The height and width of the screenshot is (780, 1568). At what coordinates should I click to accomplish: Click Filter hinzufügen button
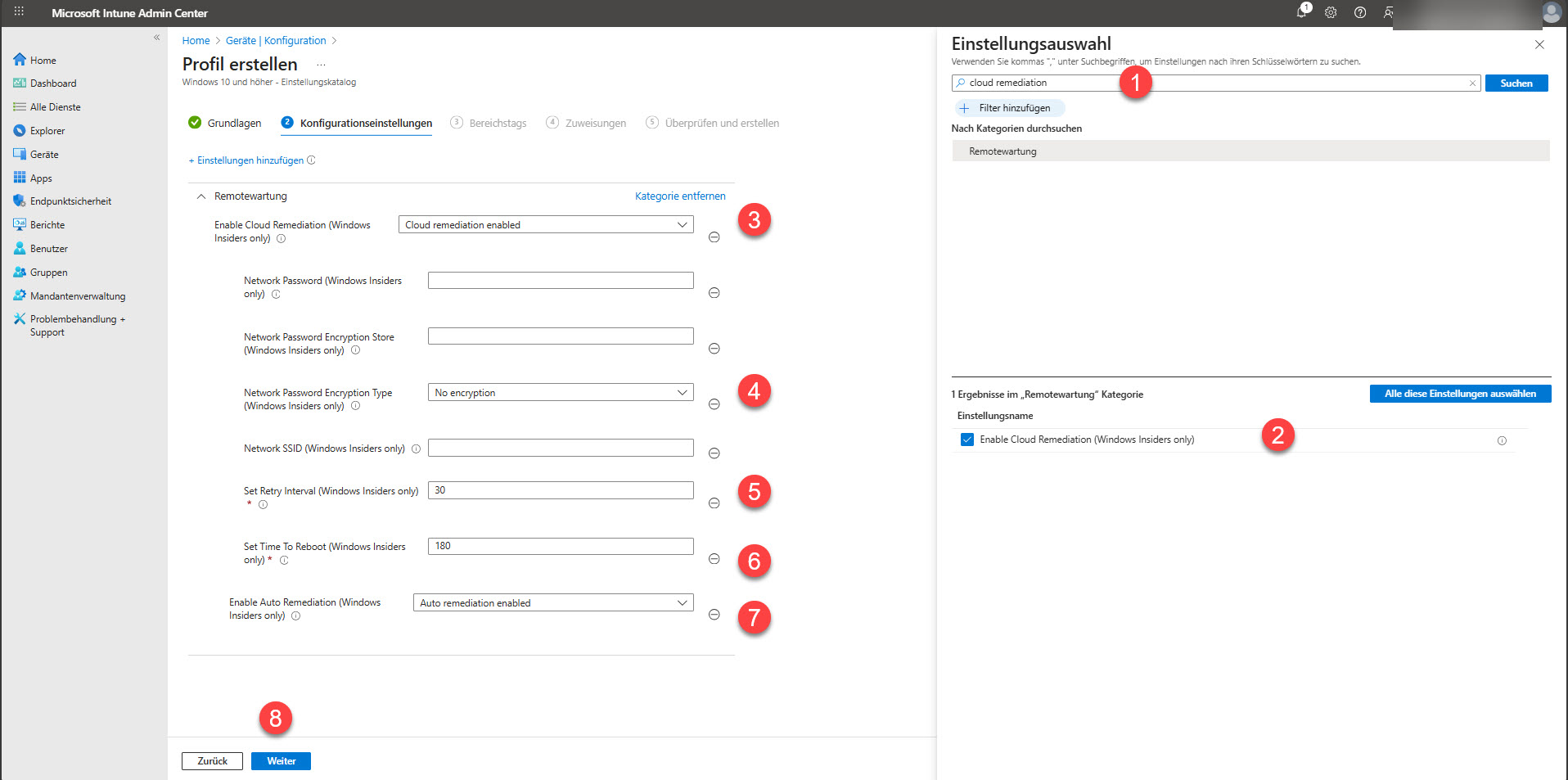tap(1009, 108)
